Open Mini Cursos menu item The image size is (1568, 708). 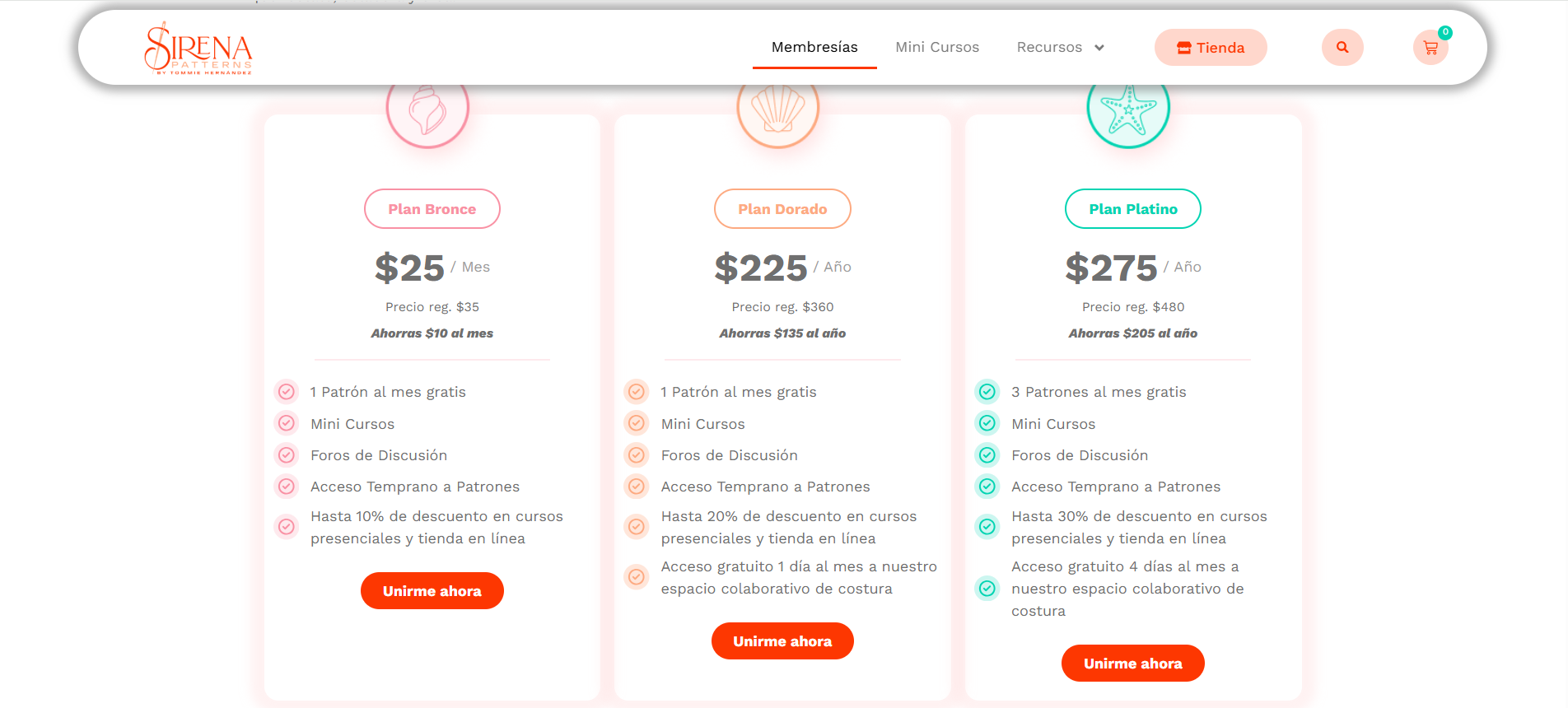[x=937, y=48]
